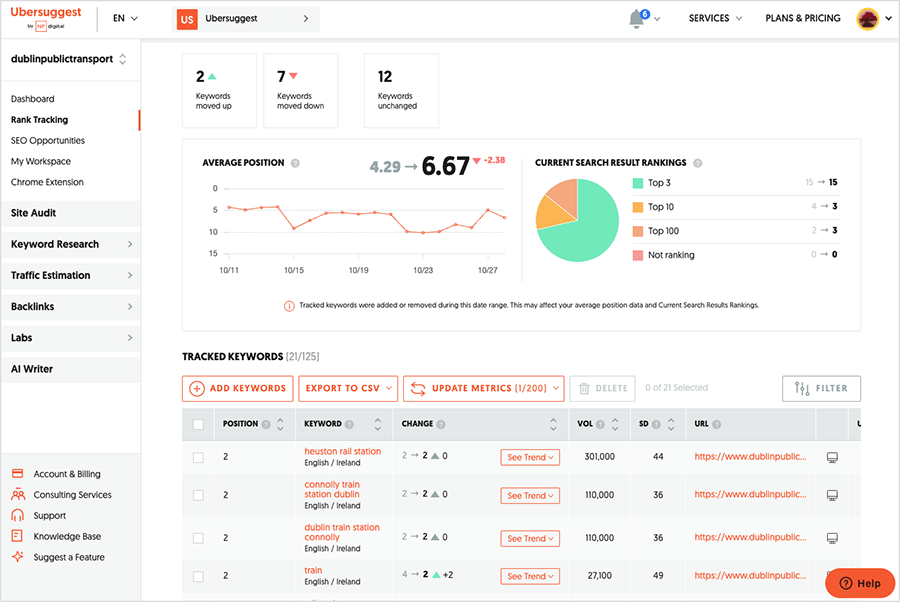Viewport: 900px width, 602px height.
Task: Check the dublin train station connolly checkbox
Action: pyautogui.click(x=198, y=538)
